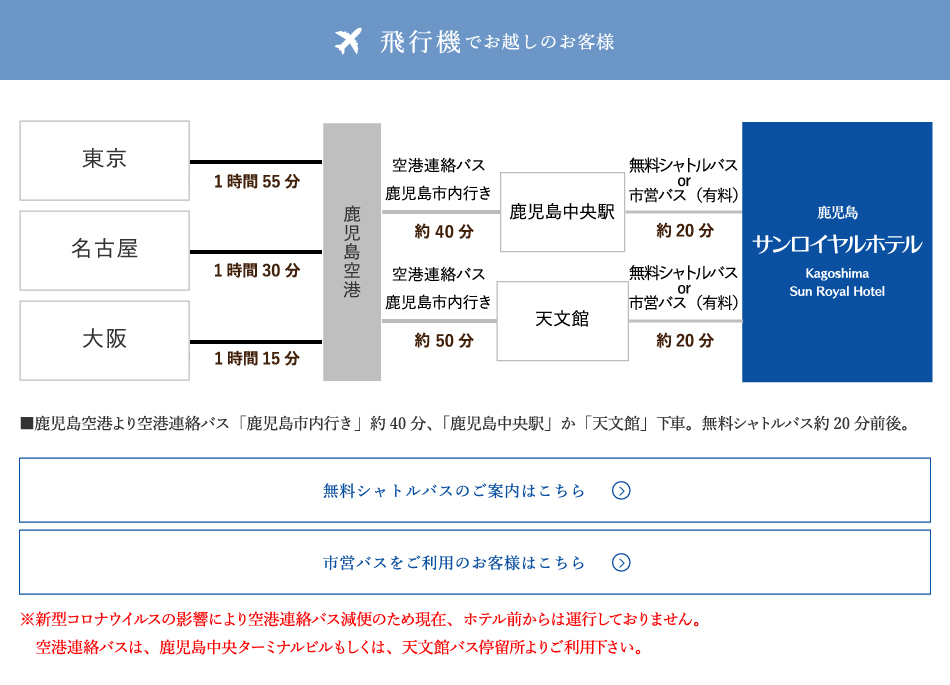Click the 天文館 stop box
Image resolution: width=950 pixels, height=685 pixels.
coord(562,320)
